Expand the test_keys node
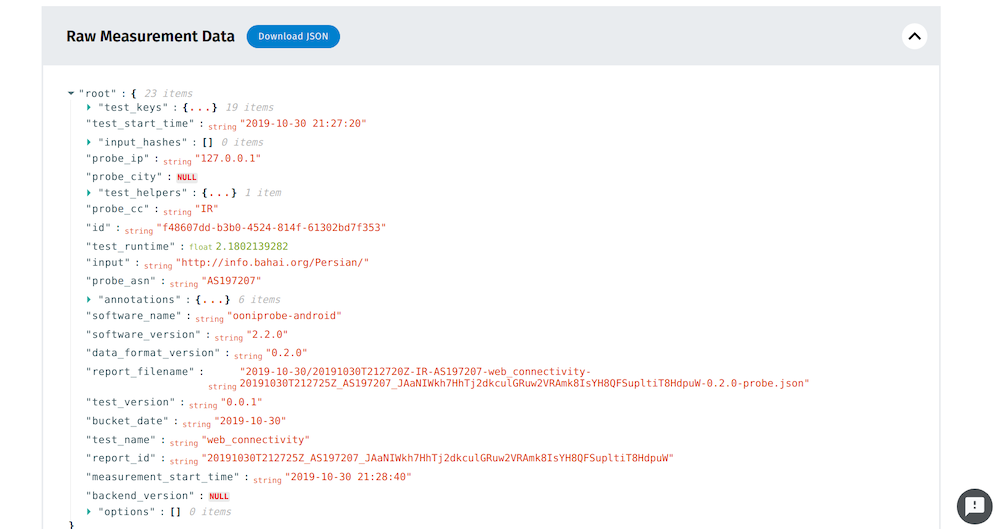 (x=89, y=107)
